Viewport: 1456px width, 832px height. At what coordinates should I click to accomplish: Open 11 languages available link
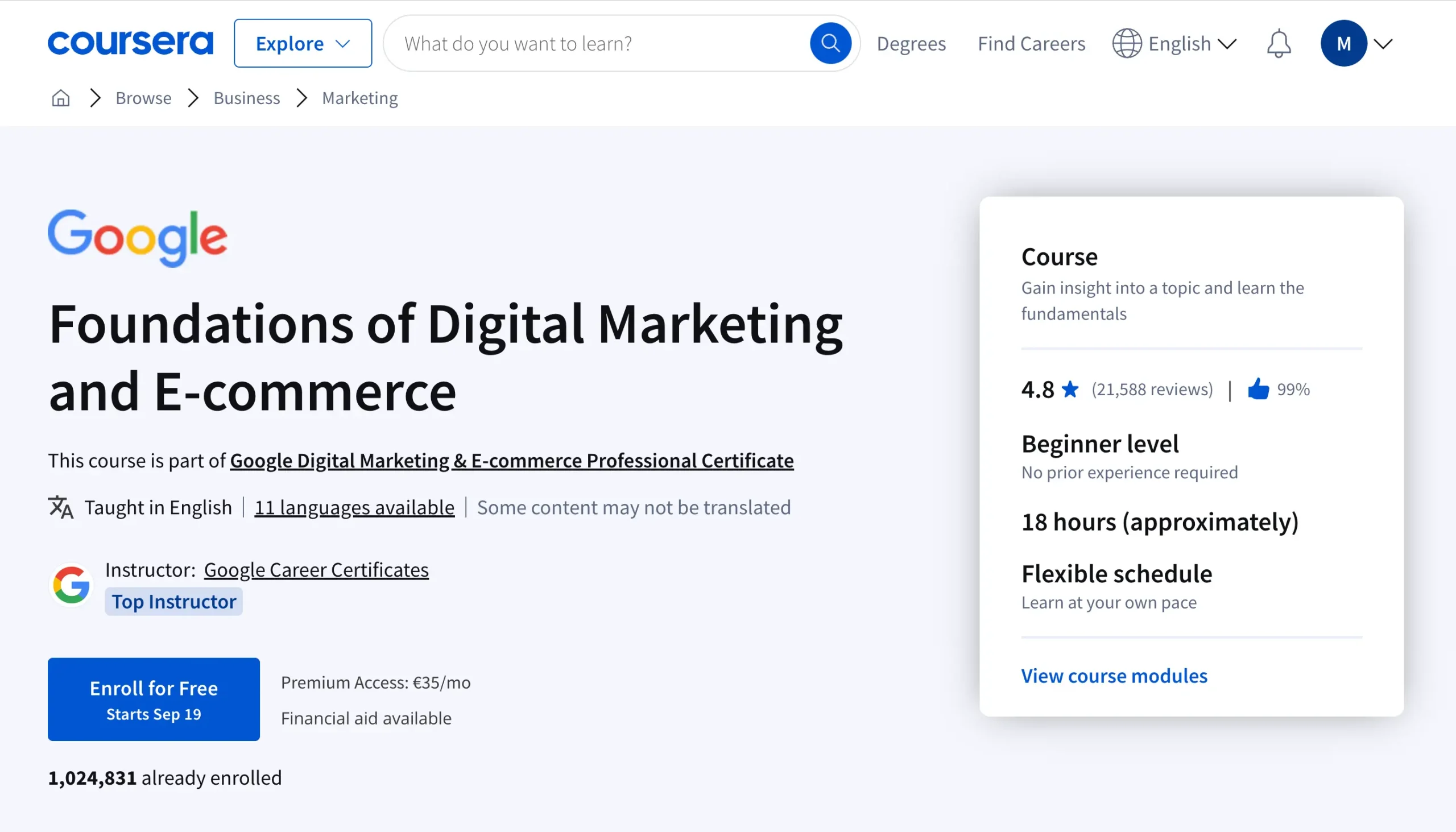354,507
